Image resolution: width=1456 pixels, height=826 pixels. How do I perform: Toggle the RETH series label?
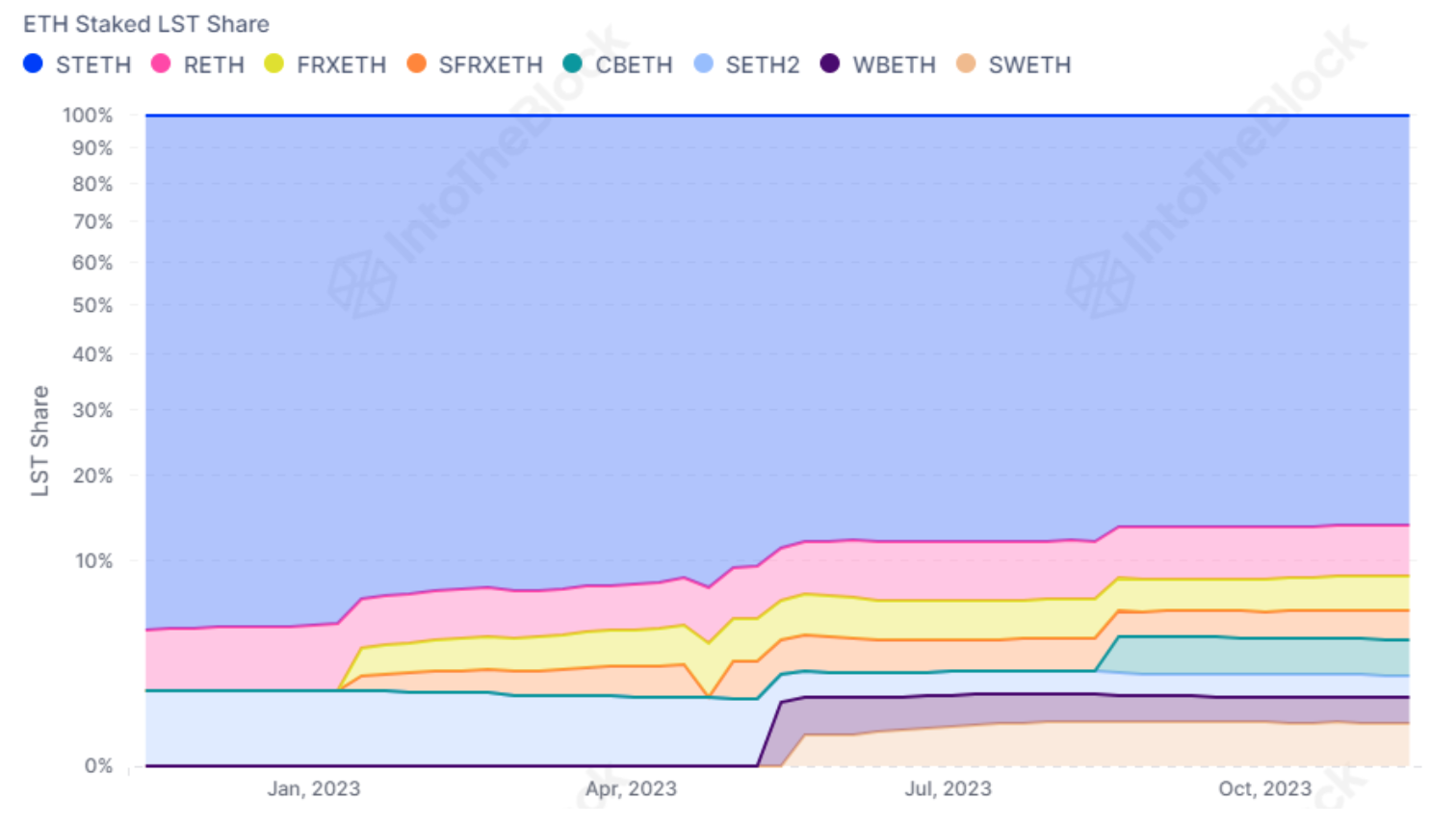coord(214,65)
